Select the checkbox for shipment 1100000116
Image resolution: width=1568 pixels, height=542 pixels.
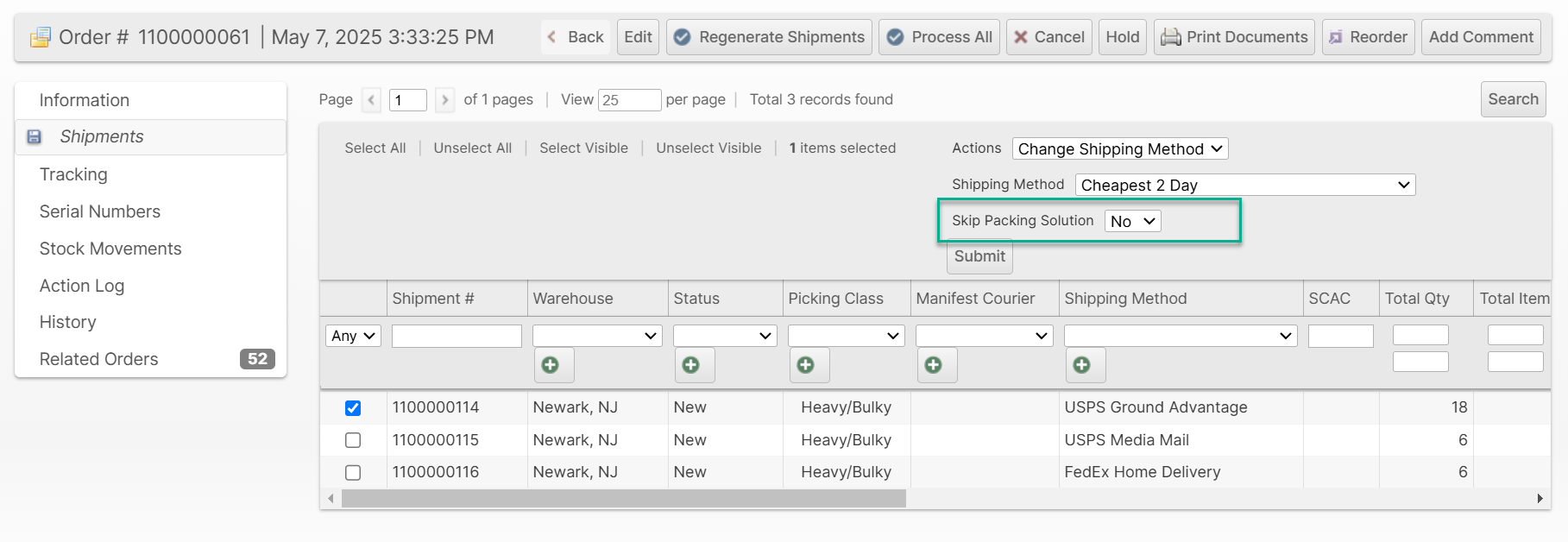tap(353, 473)
